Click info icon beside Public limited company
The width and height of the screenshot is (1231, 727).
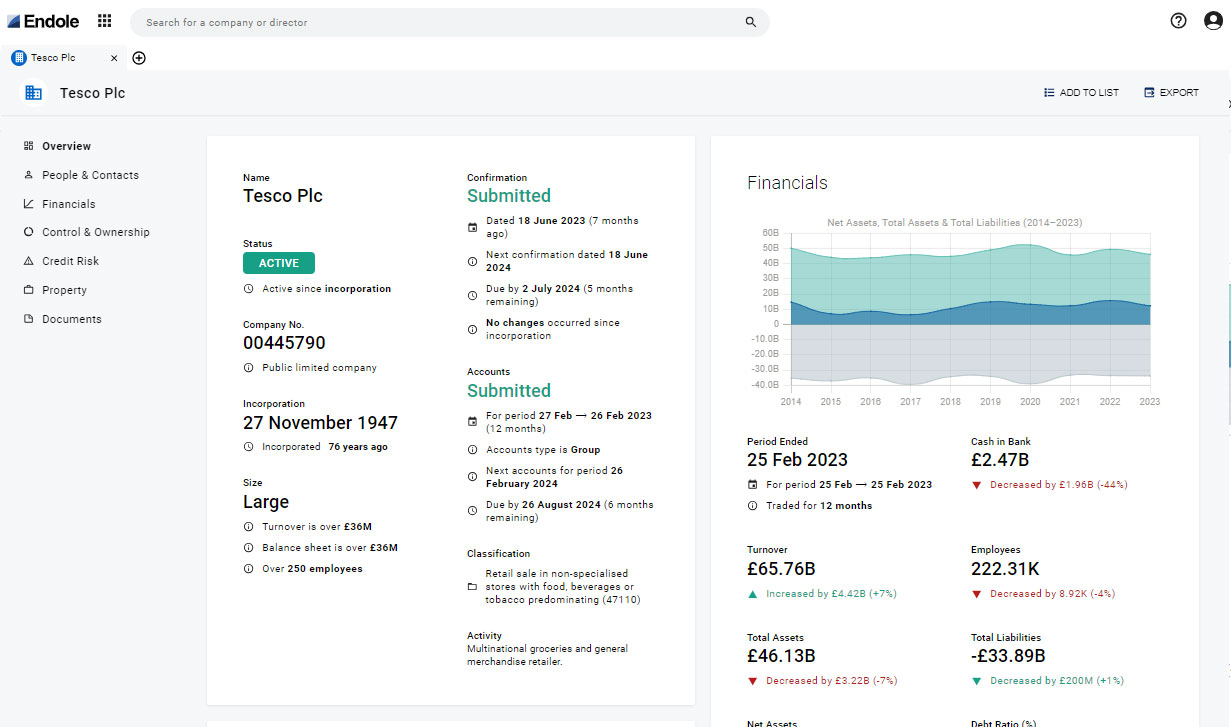tap(248, 368)
